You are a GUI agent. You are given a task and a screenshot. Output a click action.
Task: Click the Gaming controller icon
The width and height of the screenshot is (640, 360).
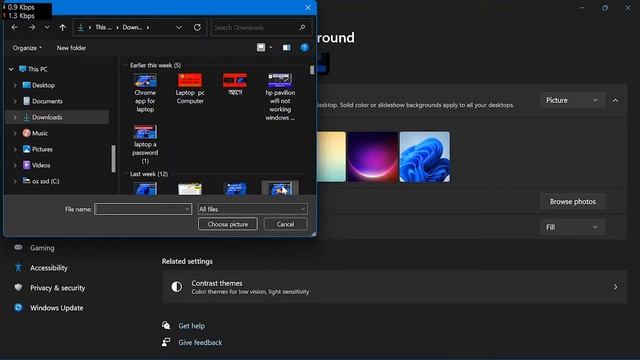point(18,247)
